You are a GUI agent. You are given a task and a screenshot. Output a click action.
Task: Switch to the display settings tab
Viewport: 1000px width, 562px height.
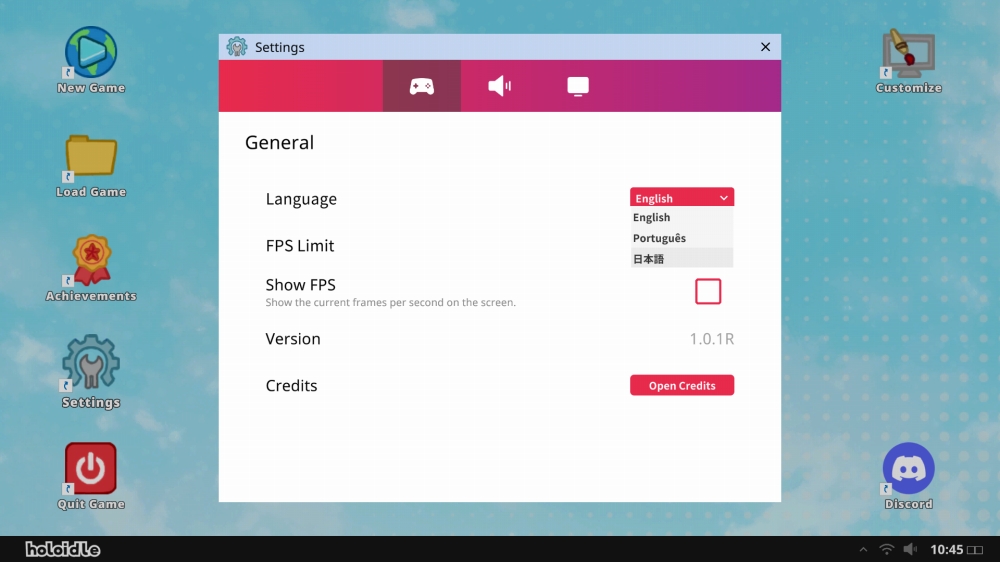pos(578,86)
